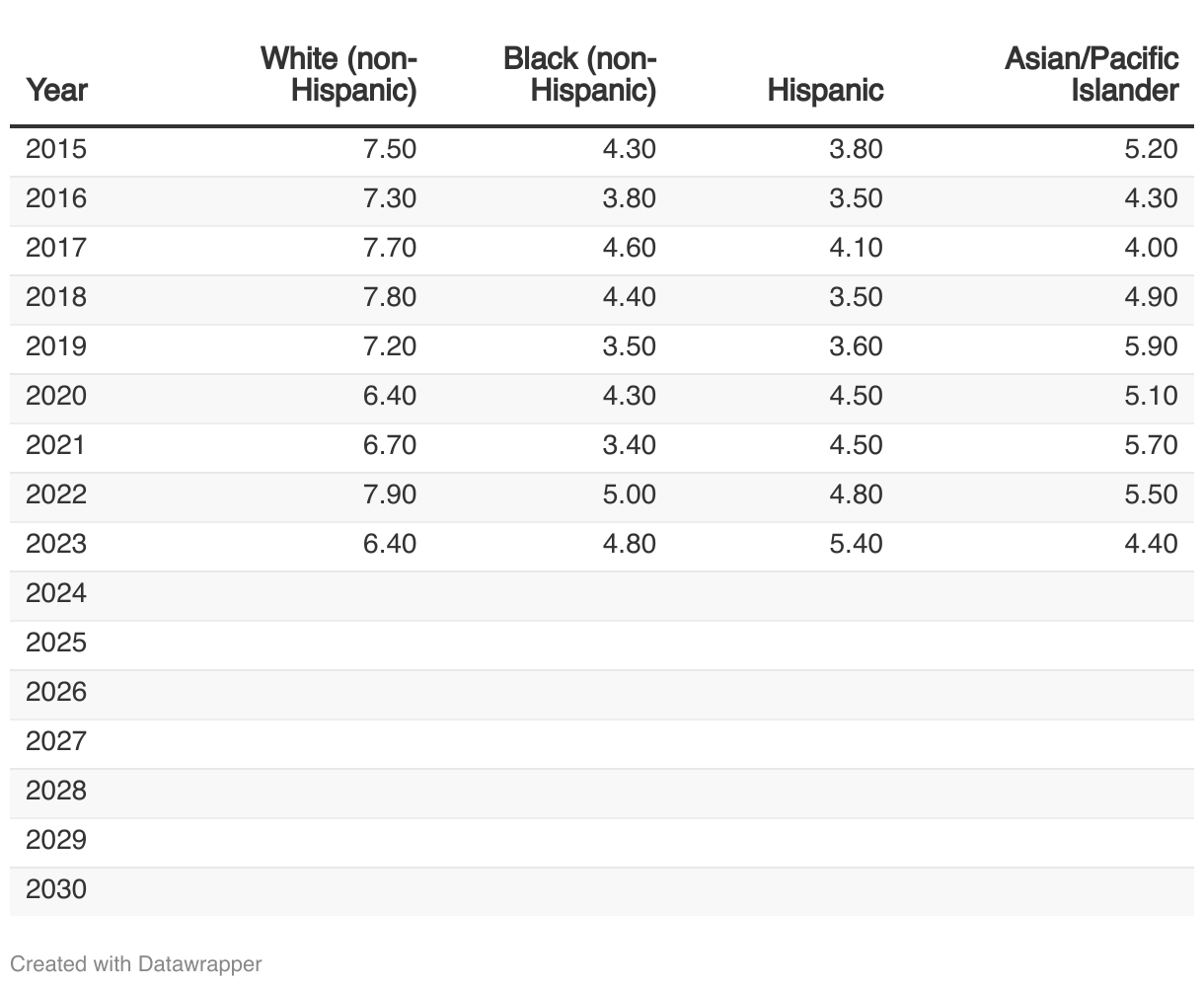
Task: Click the White (non-Hispanic) column header
Action: [339, 74]
